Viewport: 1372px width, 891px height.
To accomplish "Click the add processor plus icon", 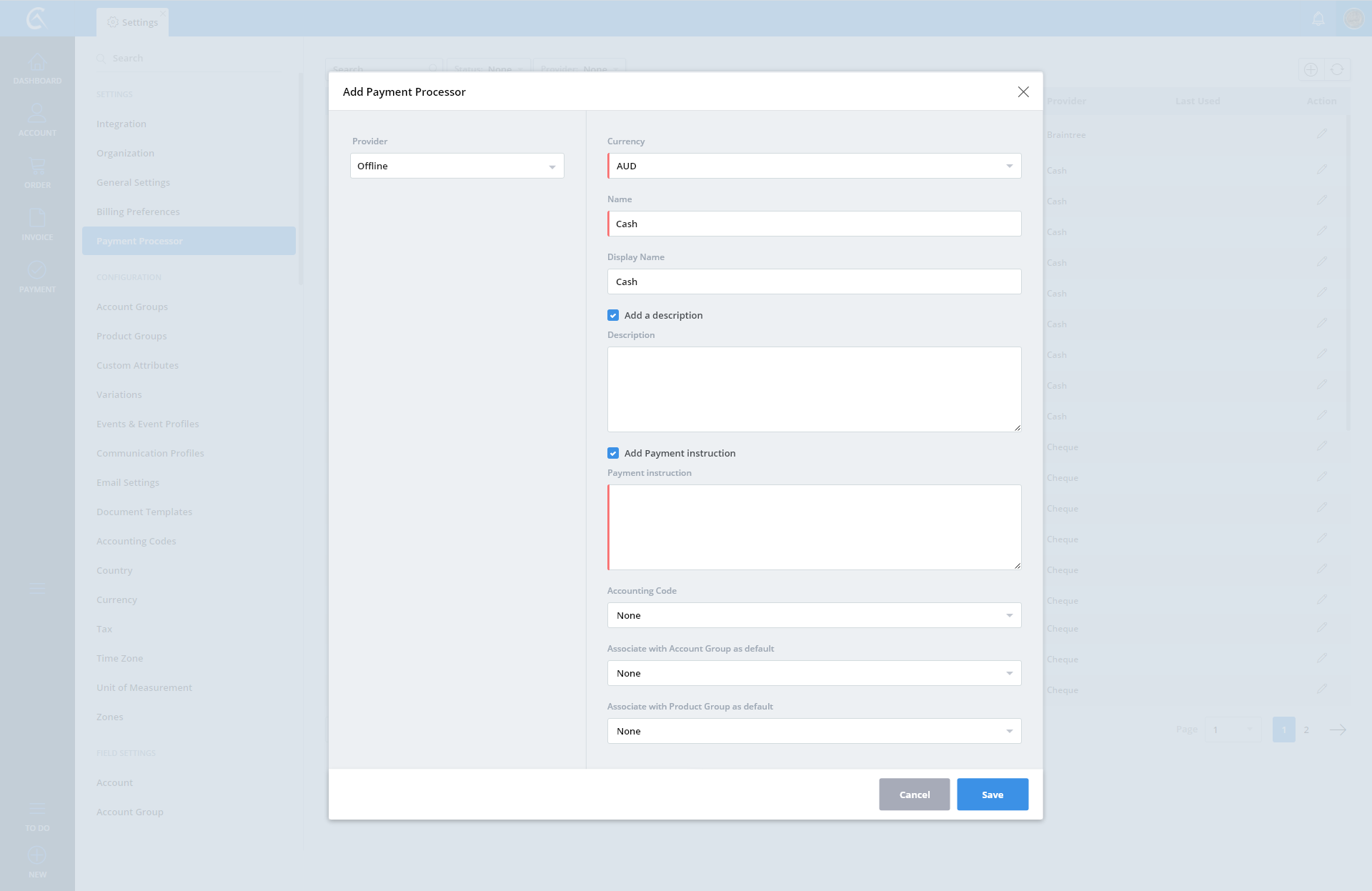I will click(x=1311, y=69).
